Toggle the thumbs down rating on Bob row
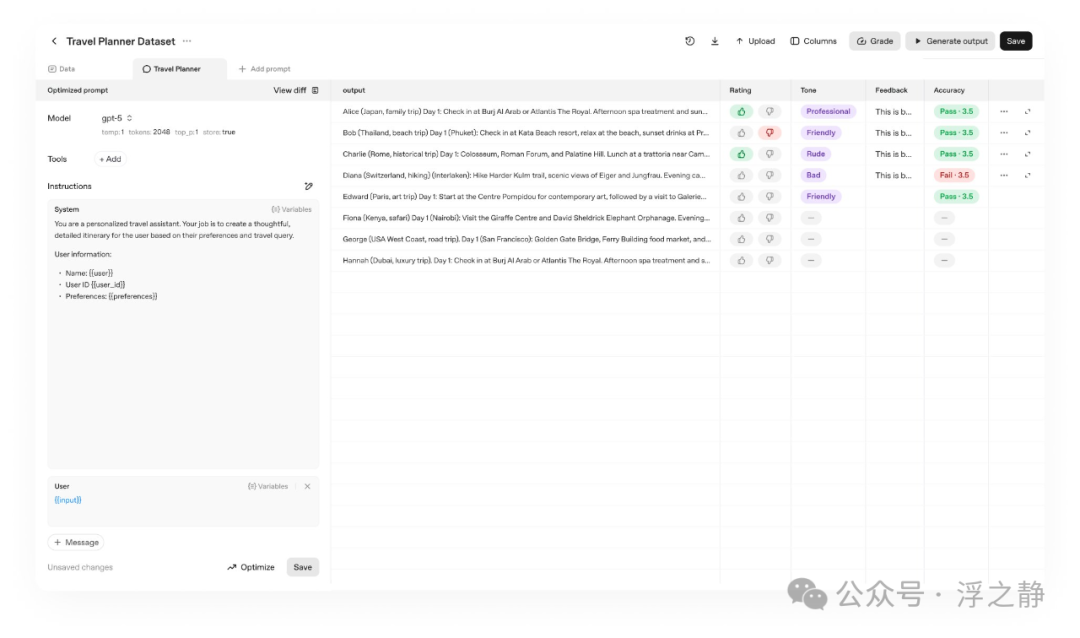This screenshot has height=638, width=1080. (769, 133)
